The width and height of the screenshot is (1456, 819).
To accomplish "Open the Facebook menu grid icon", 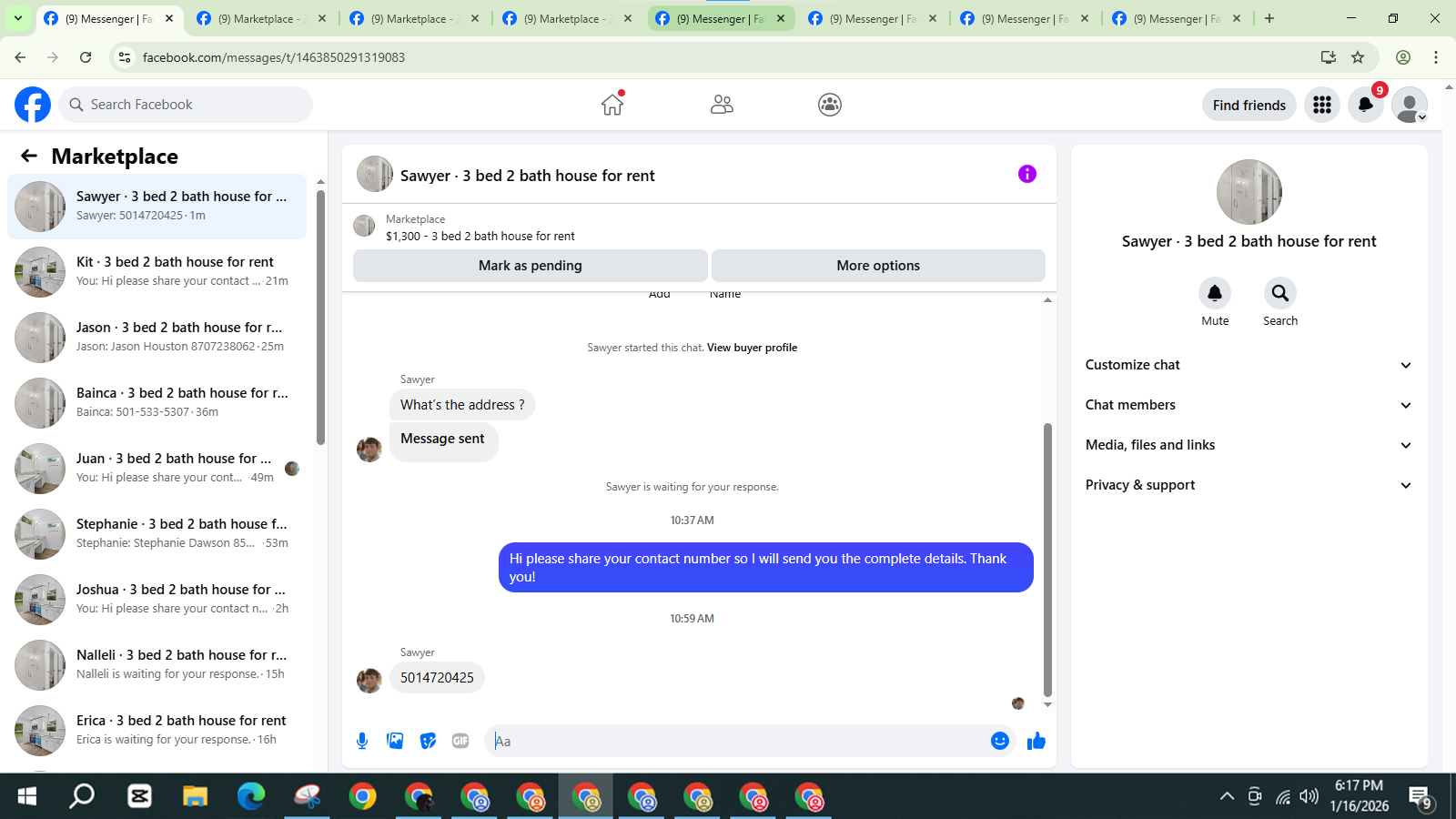I will tap(1322, 105).
